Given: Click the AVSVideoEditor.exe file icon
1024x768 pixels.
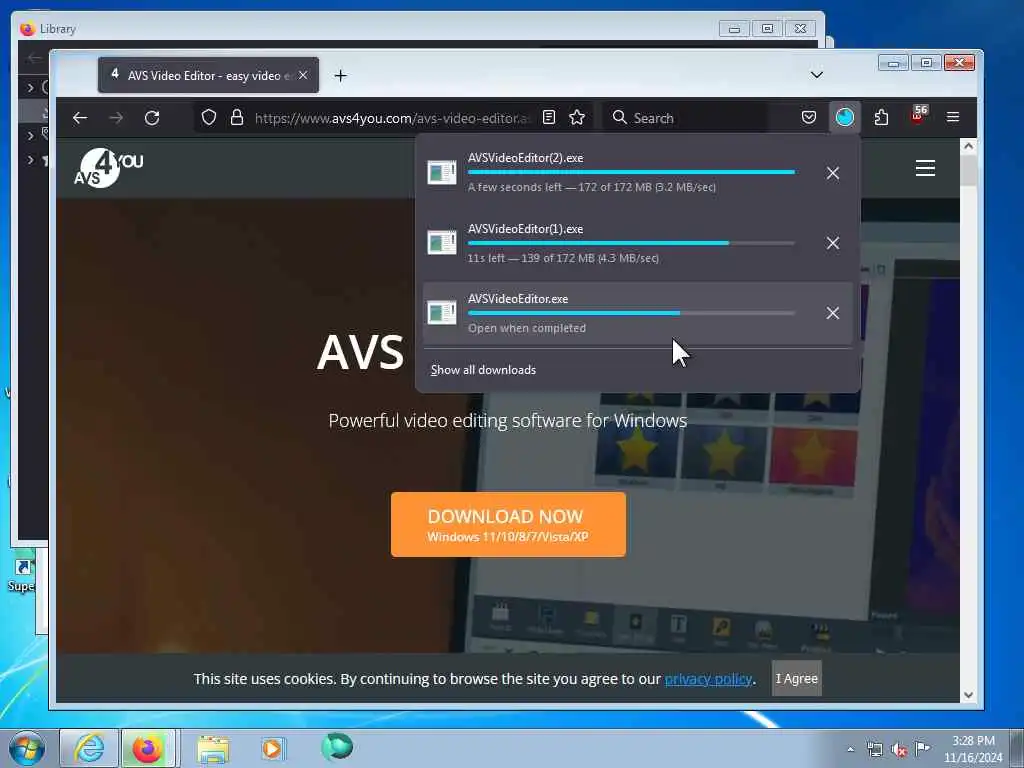Looking at the screenshot, I should pos(441,312).
